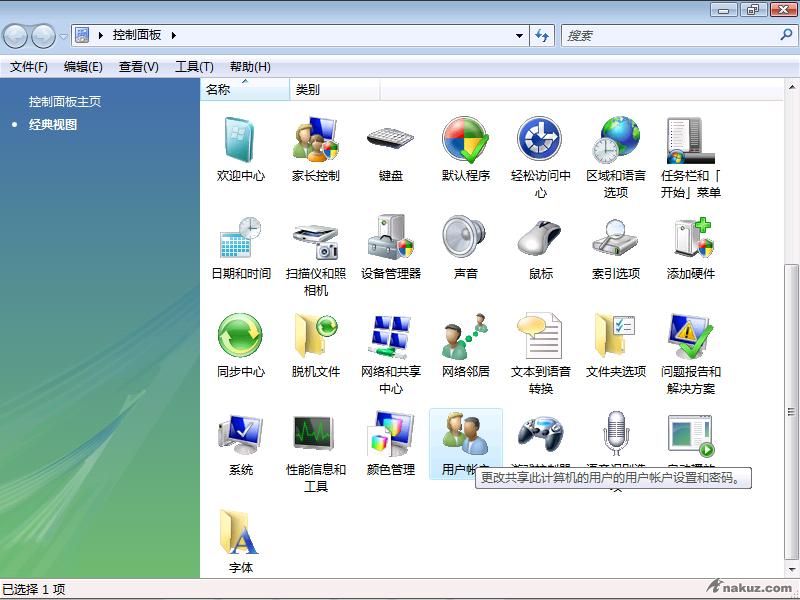Click the search magnifier icon
Screen dimensions: 800x600
(786, 35)
